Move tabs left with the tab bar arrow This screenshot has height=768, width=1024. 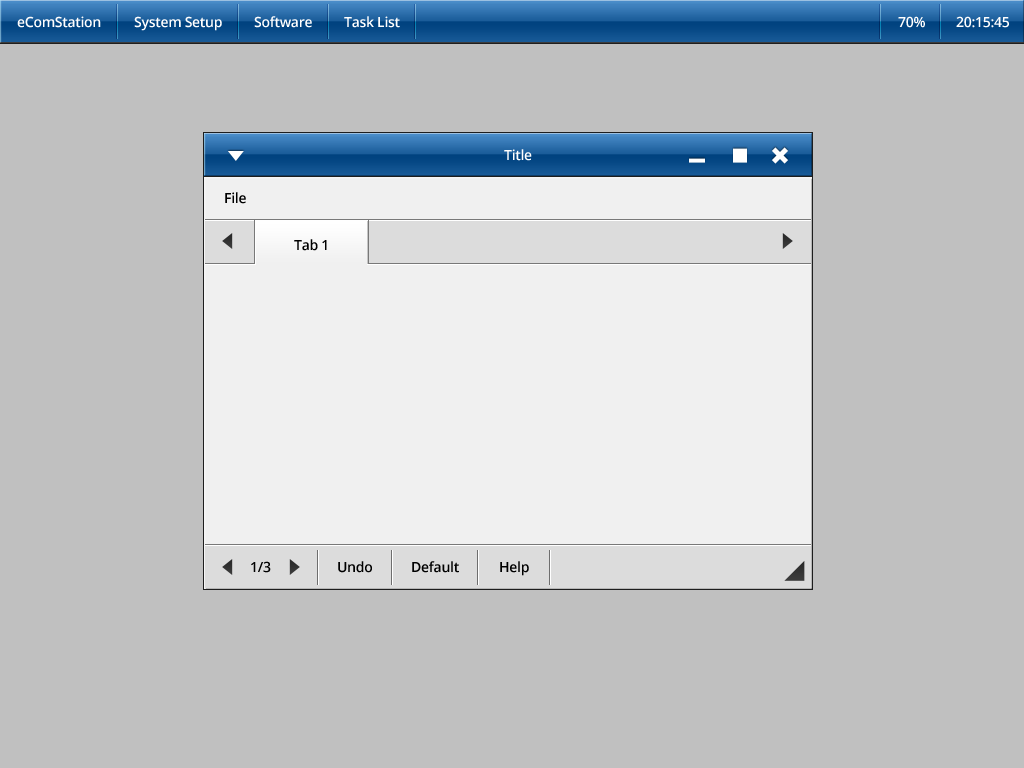click(228, 241)
